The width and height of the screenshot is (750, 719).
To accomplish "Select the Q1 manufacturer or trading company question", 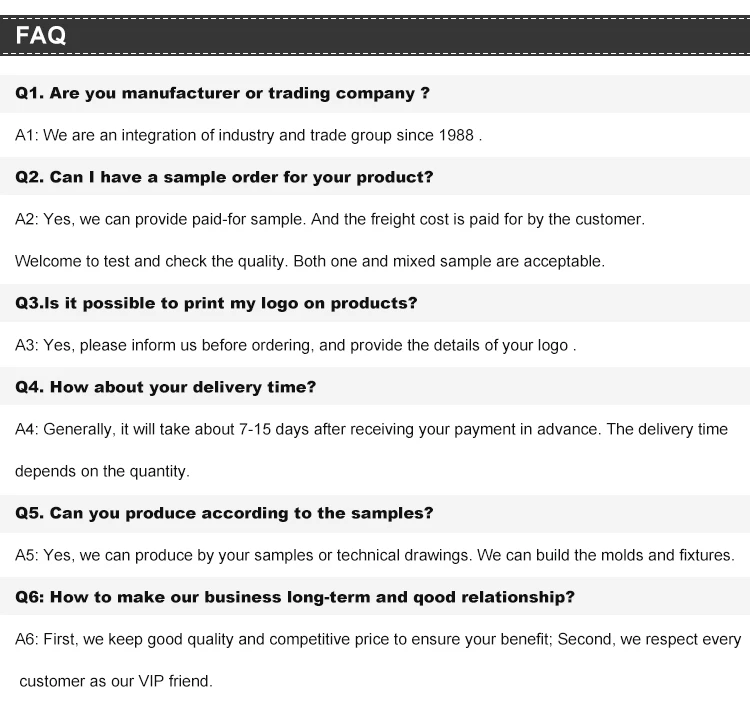I will pos(222,93).
